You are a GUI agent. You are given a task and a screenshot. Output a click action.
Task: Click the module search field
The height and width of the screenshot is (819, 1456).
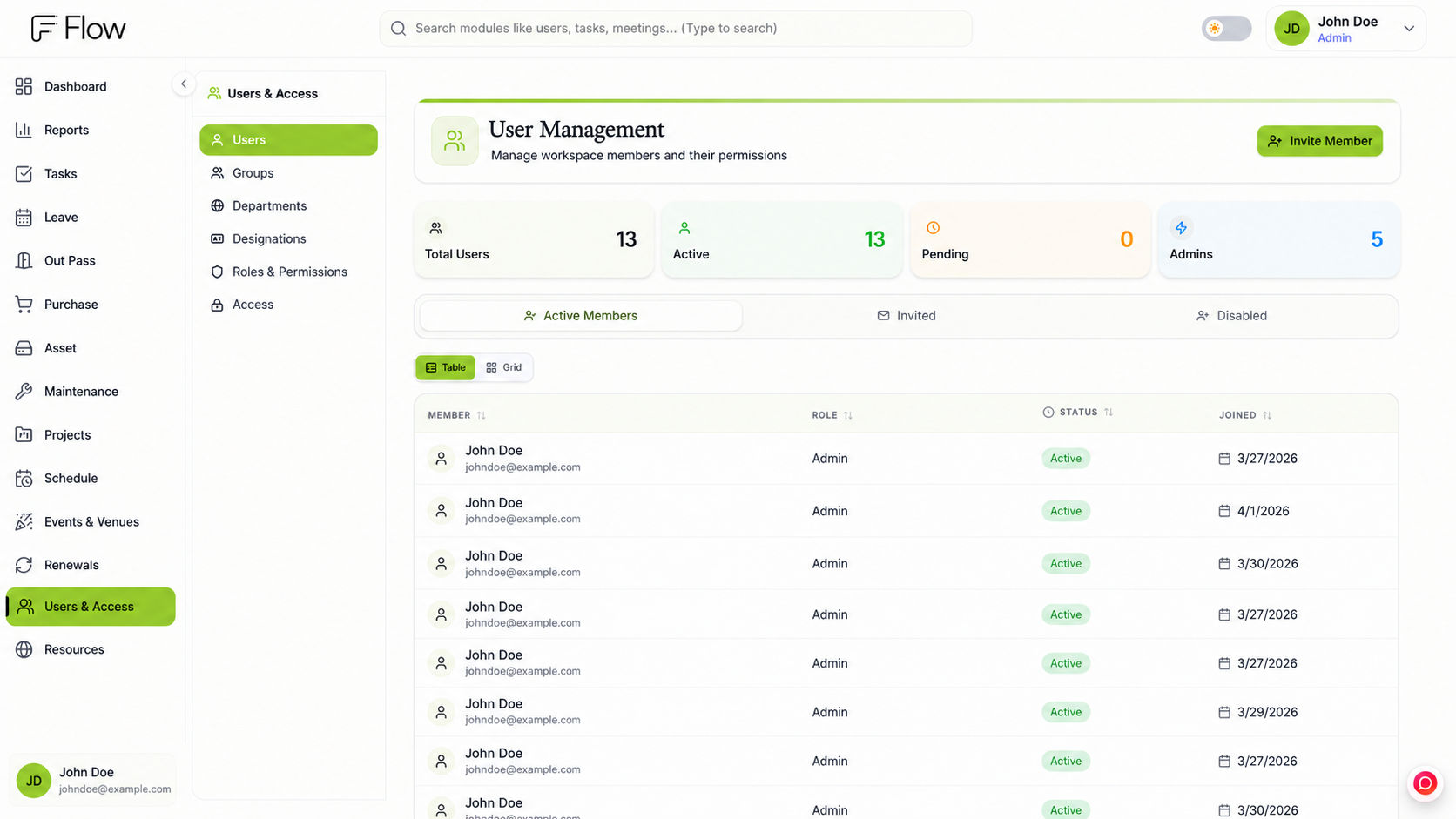(x=676, y=29)
